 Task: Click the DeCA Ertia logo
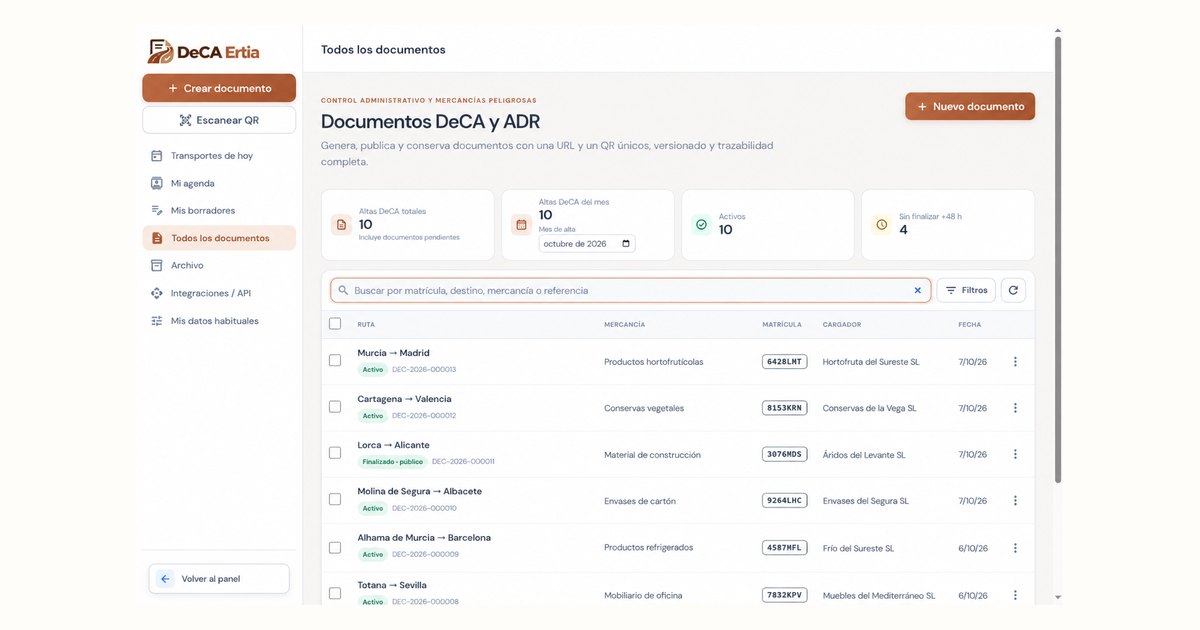pos(203,51)
